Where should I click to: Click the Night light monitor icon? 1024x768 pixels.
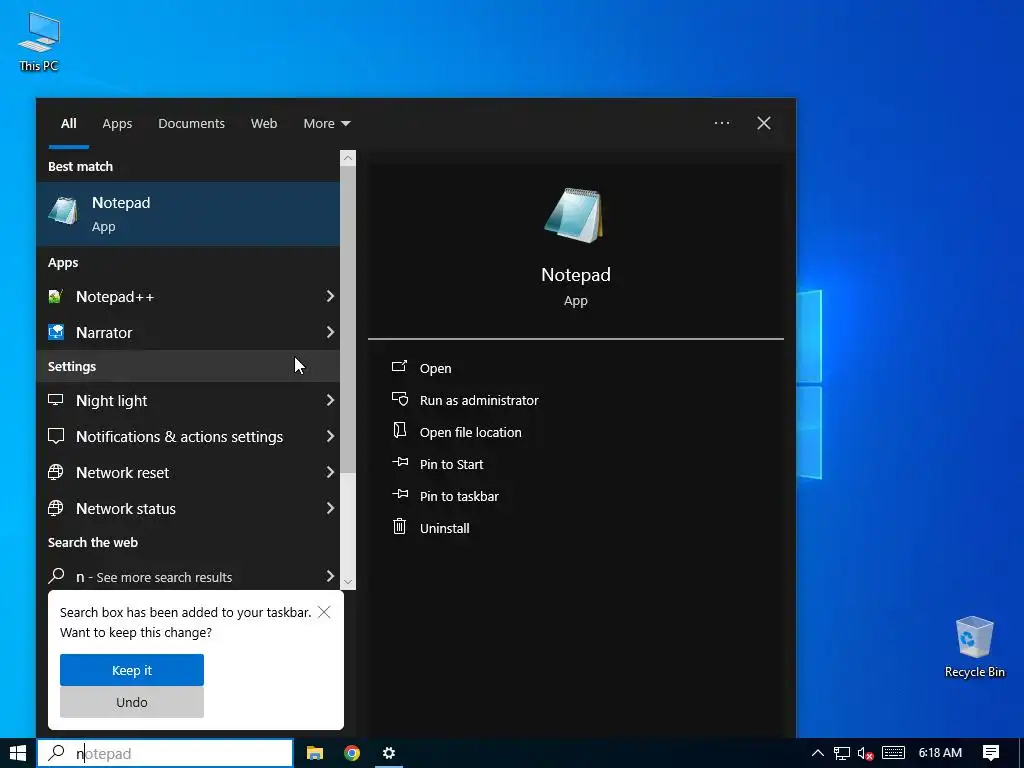click(56, 400)
